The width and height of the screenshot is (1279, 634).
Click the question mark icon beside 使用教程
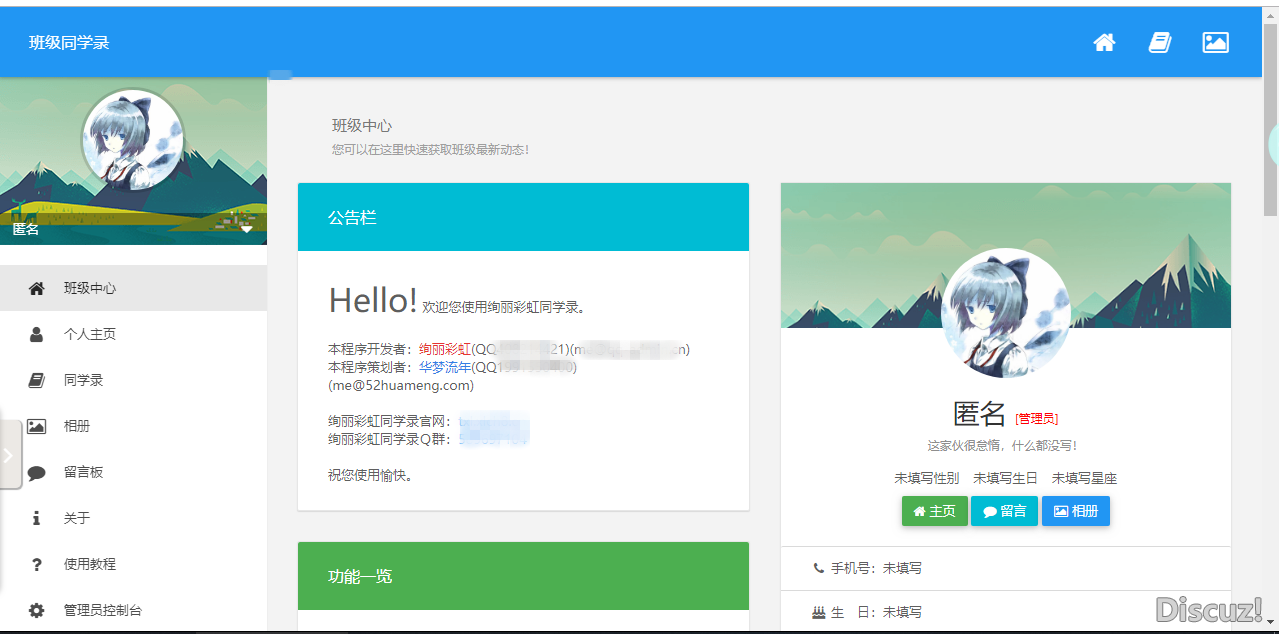click(37, 564)
